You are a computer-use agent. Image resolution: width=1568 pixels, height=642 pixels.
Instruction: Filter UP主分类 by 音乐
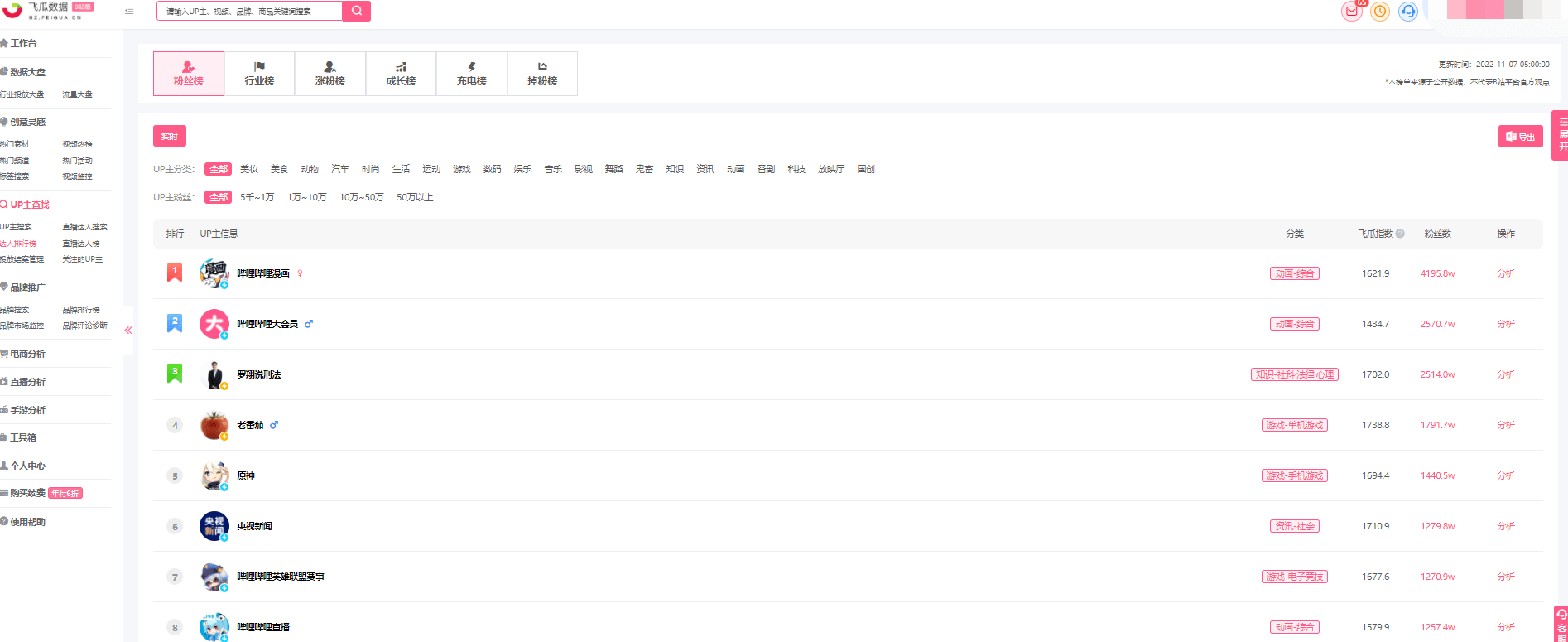553,169
